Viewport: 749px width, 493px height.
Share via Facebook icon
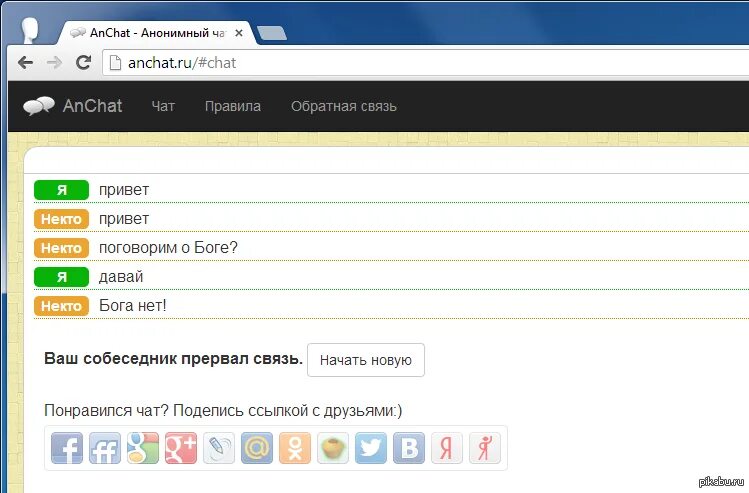(x=67, y=448)
